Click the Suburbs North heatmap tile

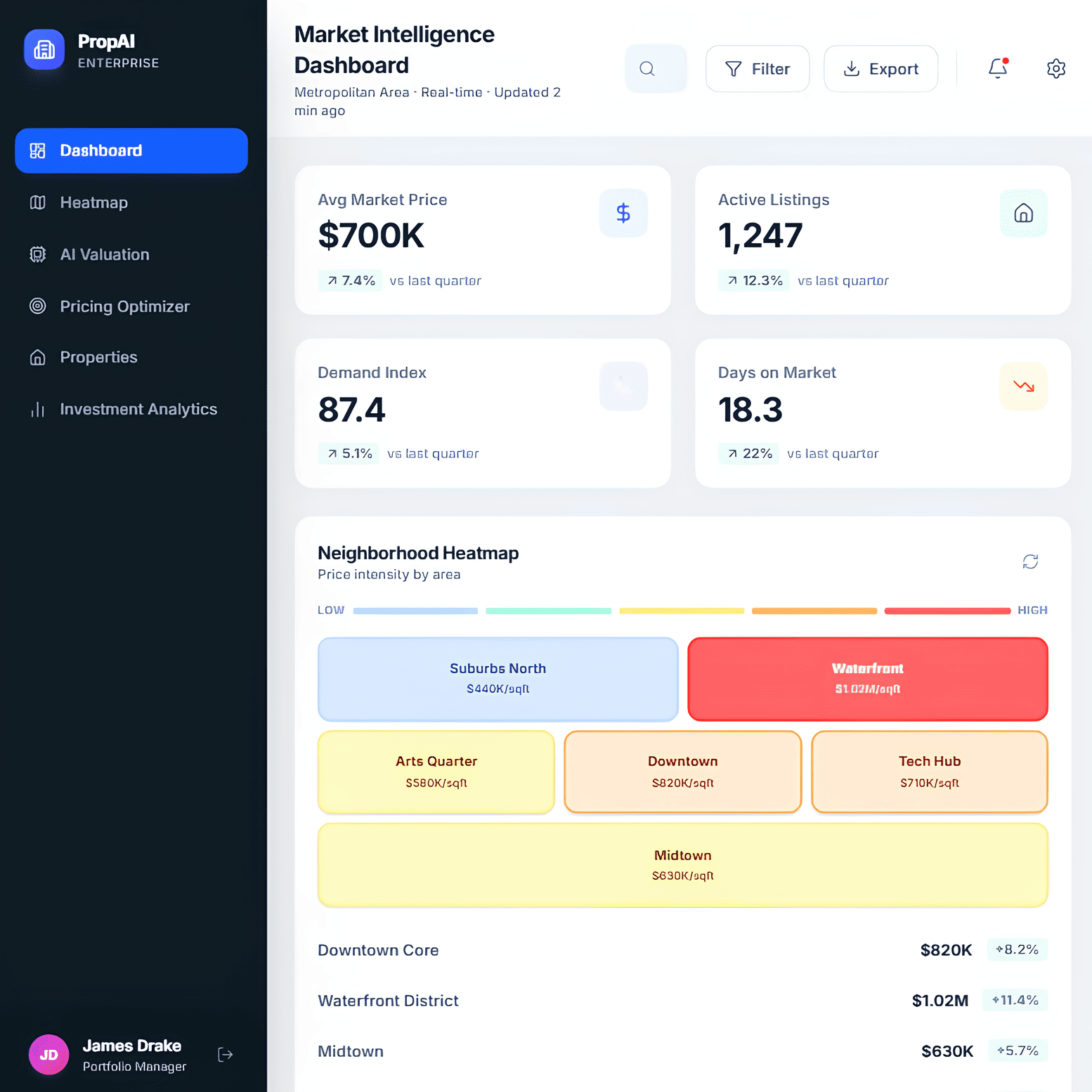pos(498,679)
